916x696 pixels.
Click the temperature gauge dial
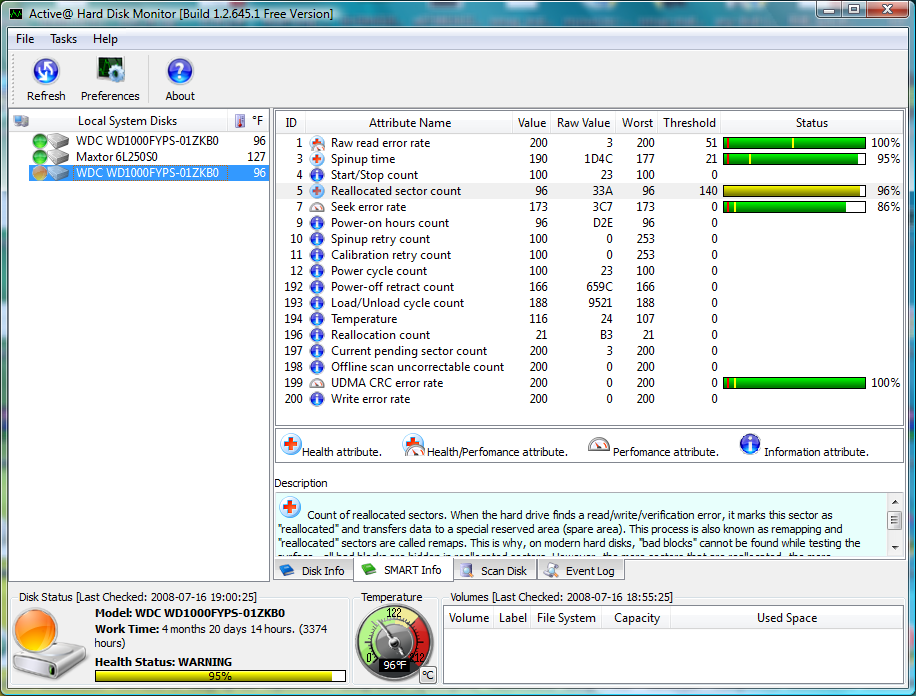pos(394,643)
